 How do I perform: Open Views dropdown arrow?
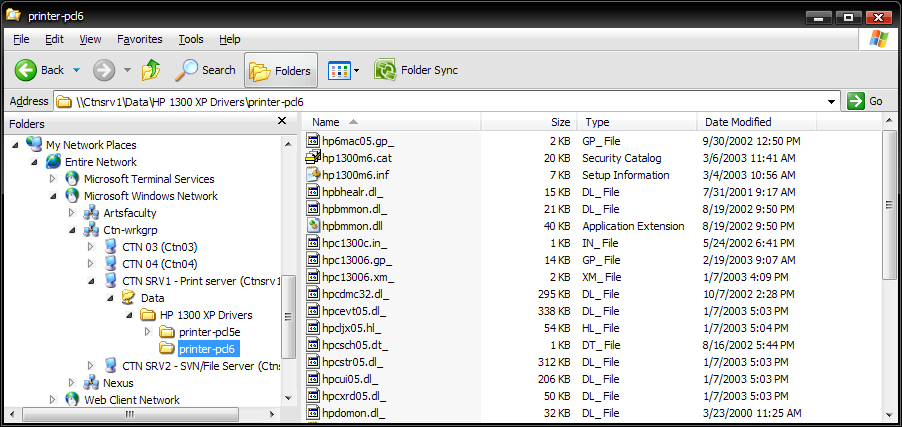[x=357, y=71]
